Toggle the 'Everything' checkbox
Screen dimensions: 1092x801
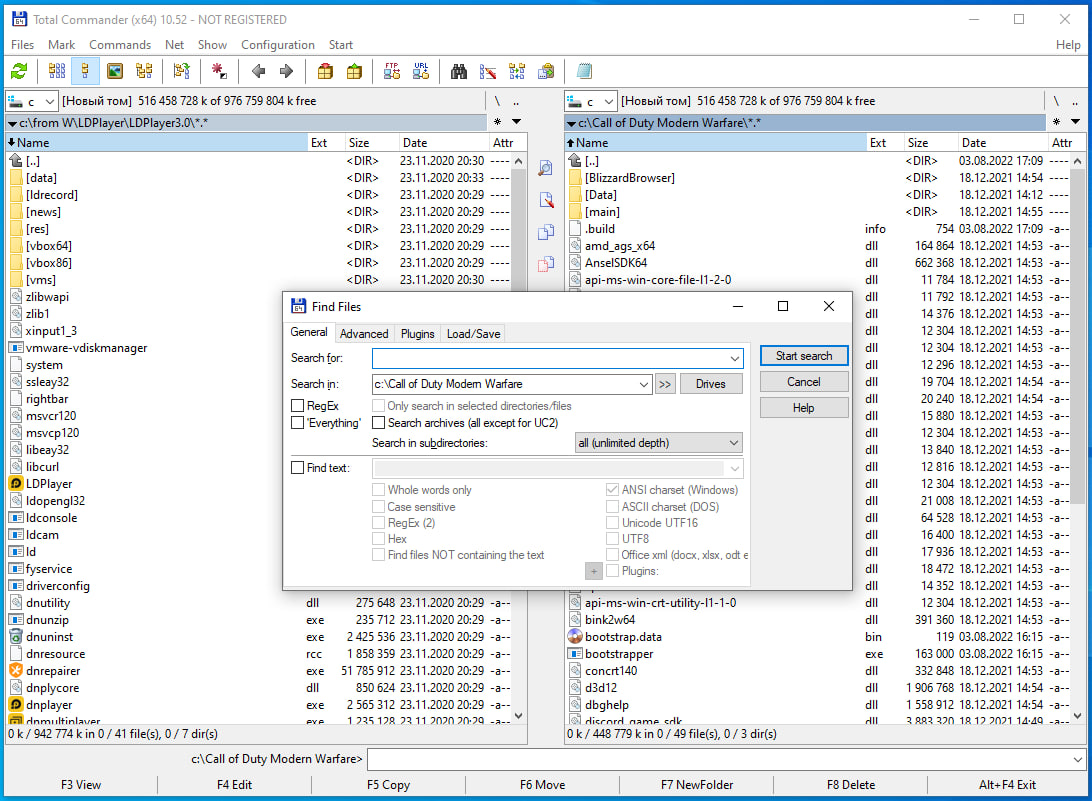pos(297,422)
